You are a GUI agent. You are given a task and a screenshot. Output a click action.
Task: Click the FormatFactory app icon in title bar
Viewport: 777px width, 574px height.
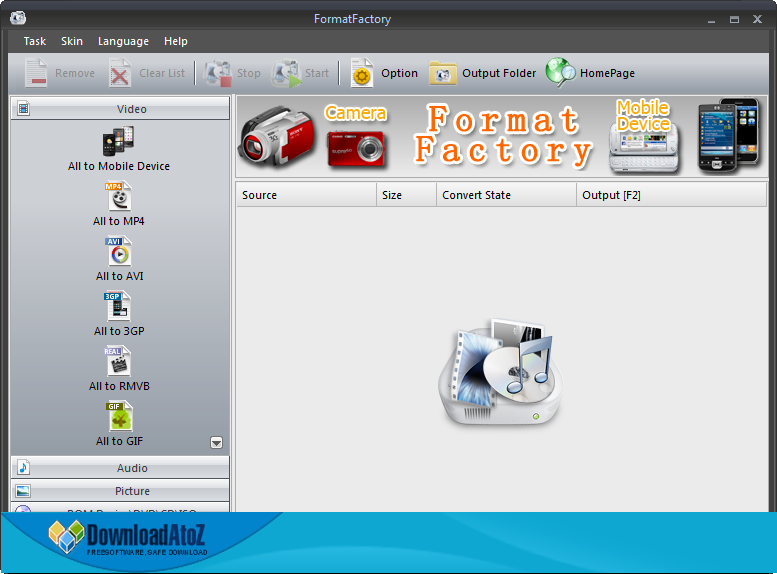(x=18, y=19)
